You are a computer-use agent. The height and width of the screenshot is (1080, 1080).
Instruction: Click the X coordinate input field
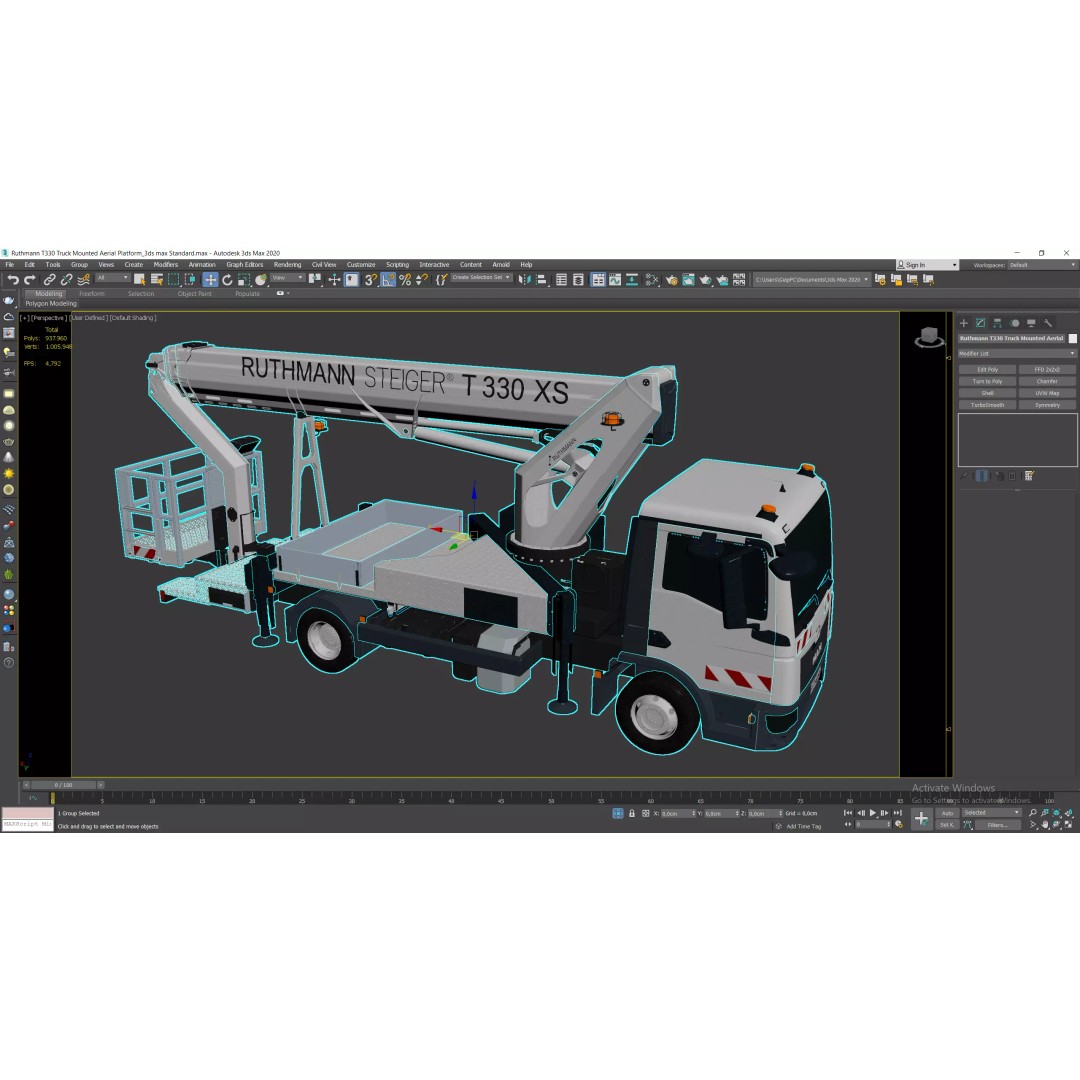click(x=678, y=813)
